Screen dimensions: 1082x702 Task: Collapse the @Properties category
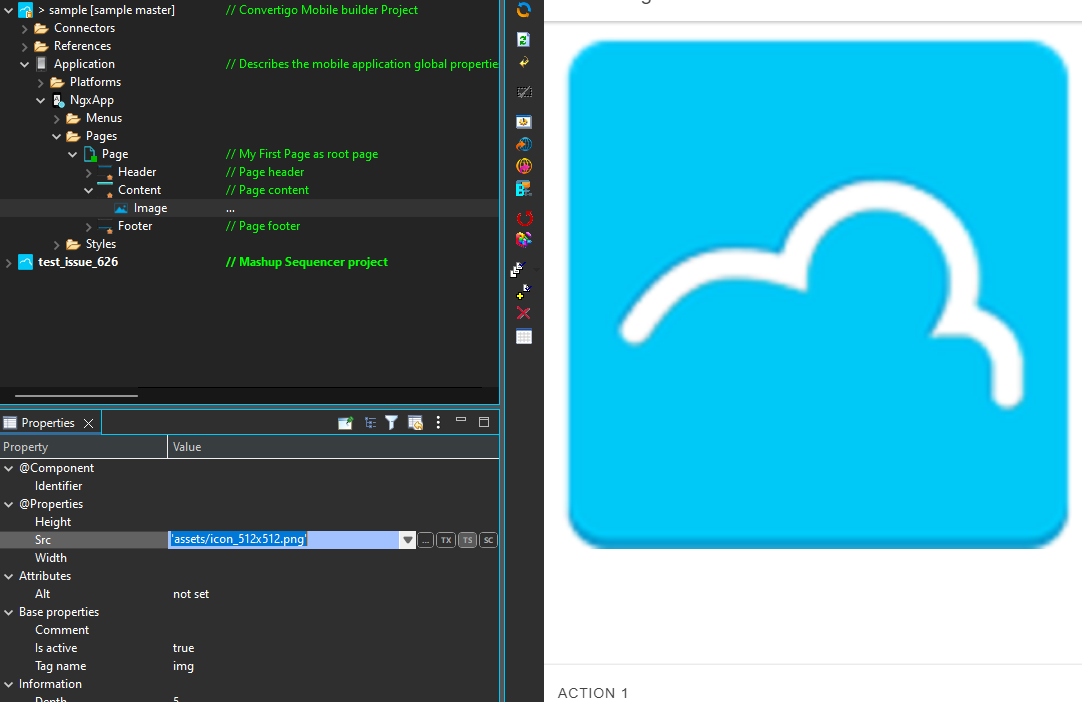[x=9, y=504]
